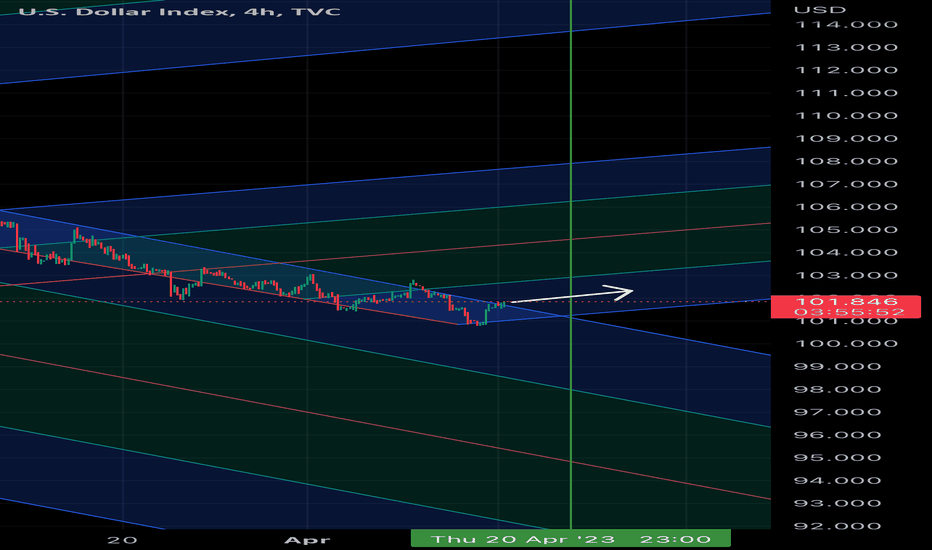
Task: Click the 100.000 price axis label
Action: (x=846, y=344)
